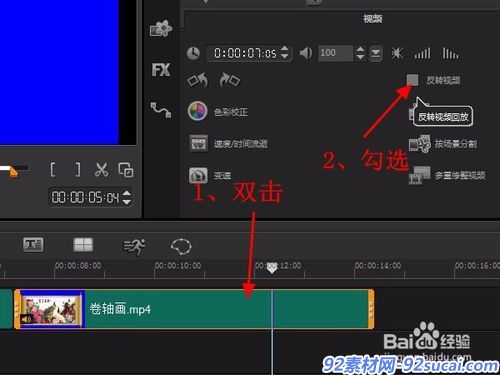Apply audio fade-out
500x375 pixels.
point(450,53)
